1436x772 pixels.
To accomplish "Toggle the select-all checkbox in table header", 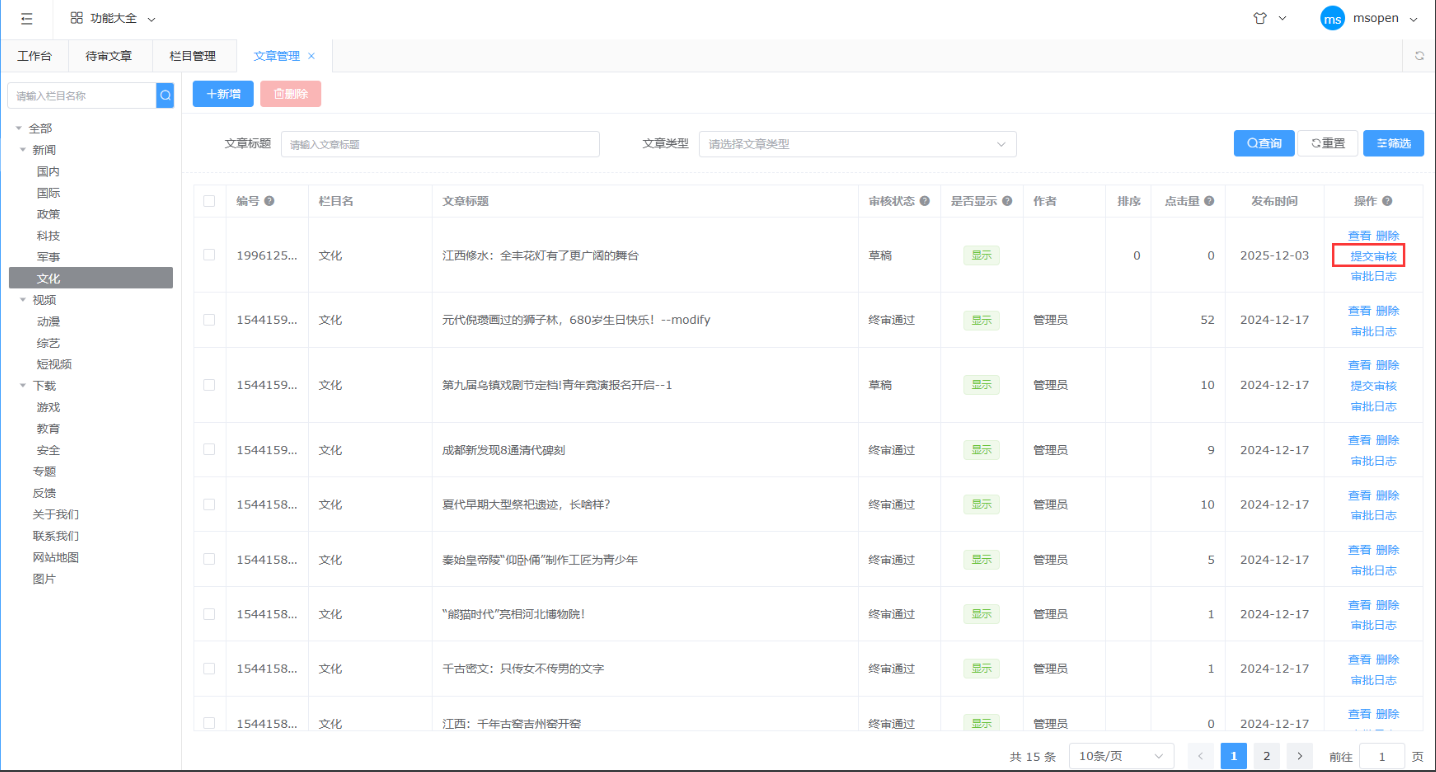I will point(209,201).
